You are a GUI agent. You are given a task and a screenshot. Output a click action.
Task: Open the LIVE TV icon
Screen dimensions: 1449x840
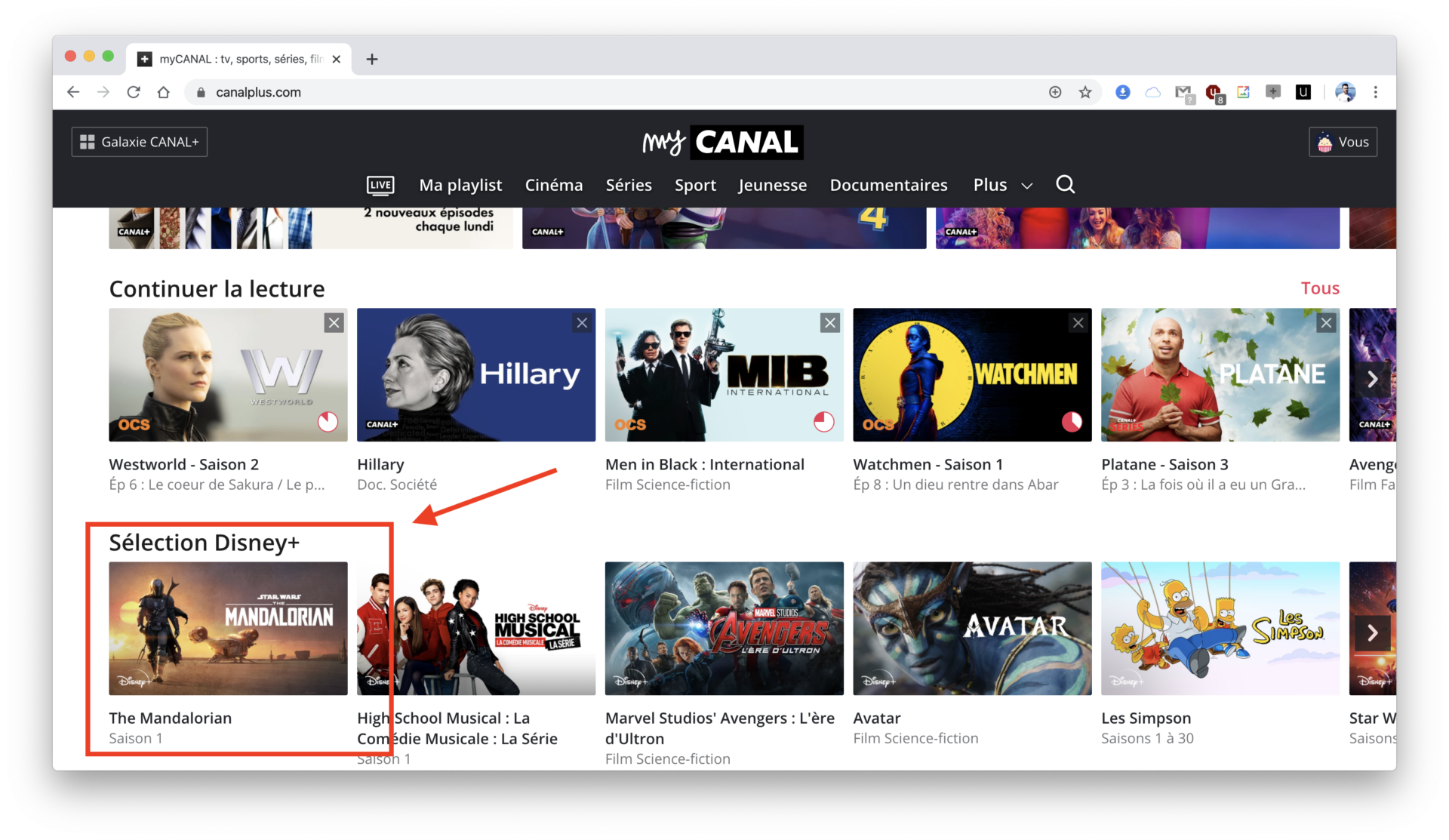click(380, 185)
